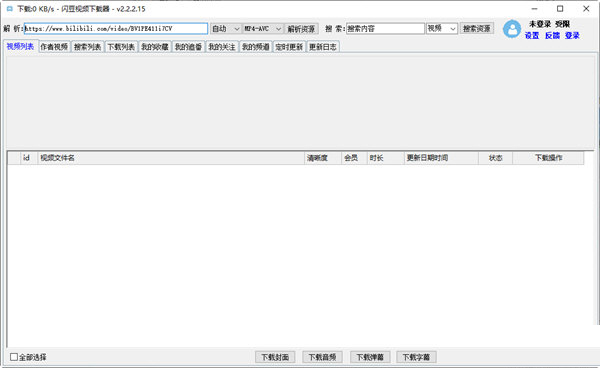Click the 下载音频 button
This screenshot has width=600, height=368.
click(x=323, y=357)
